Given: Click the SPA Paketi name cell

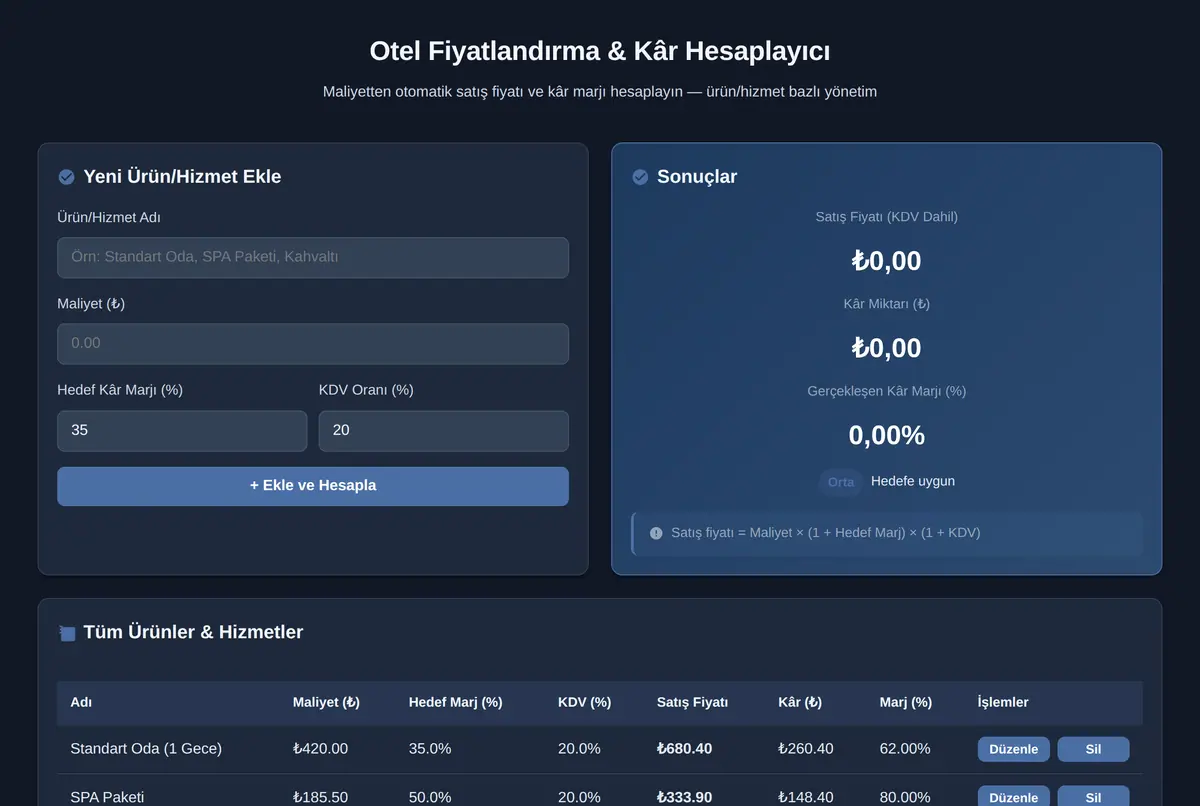Looking at the screenshot, I should click(107, 797).
